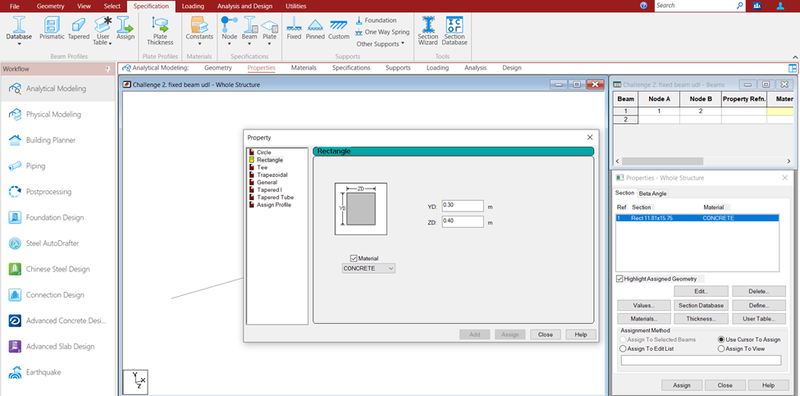
Task: Switch to the Beta Angle tab
Action: (x=653, y=193)
